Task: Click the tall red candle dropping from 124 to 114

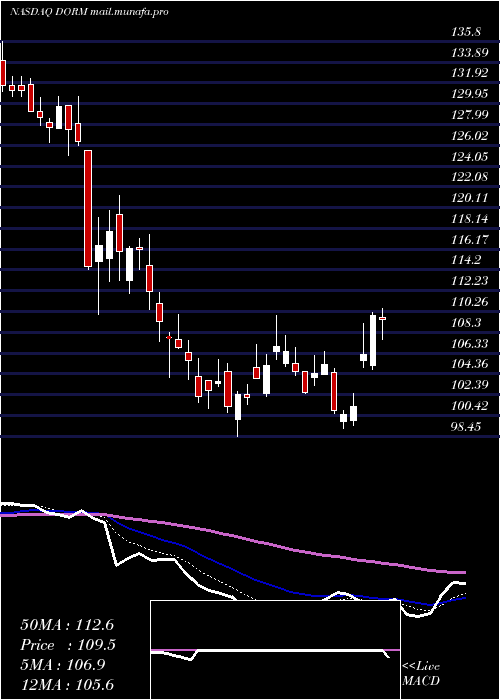Action: (88, 209)
